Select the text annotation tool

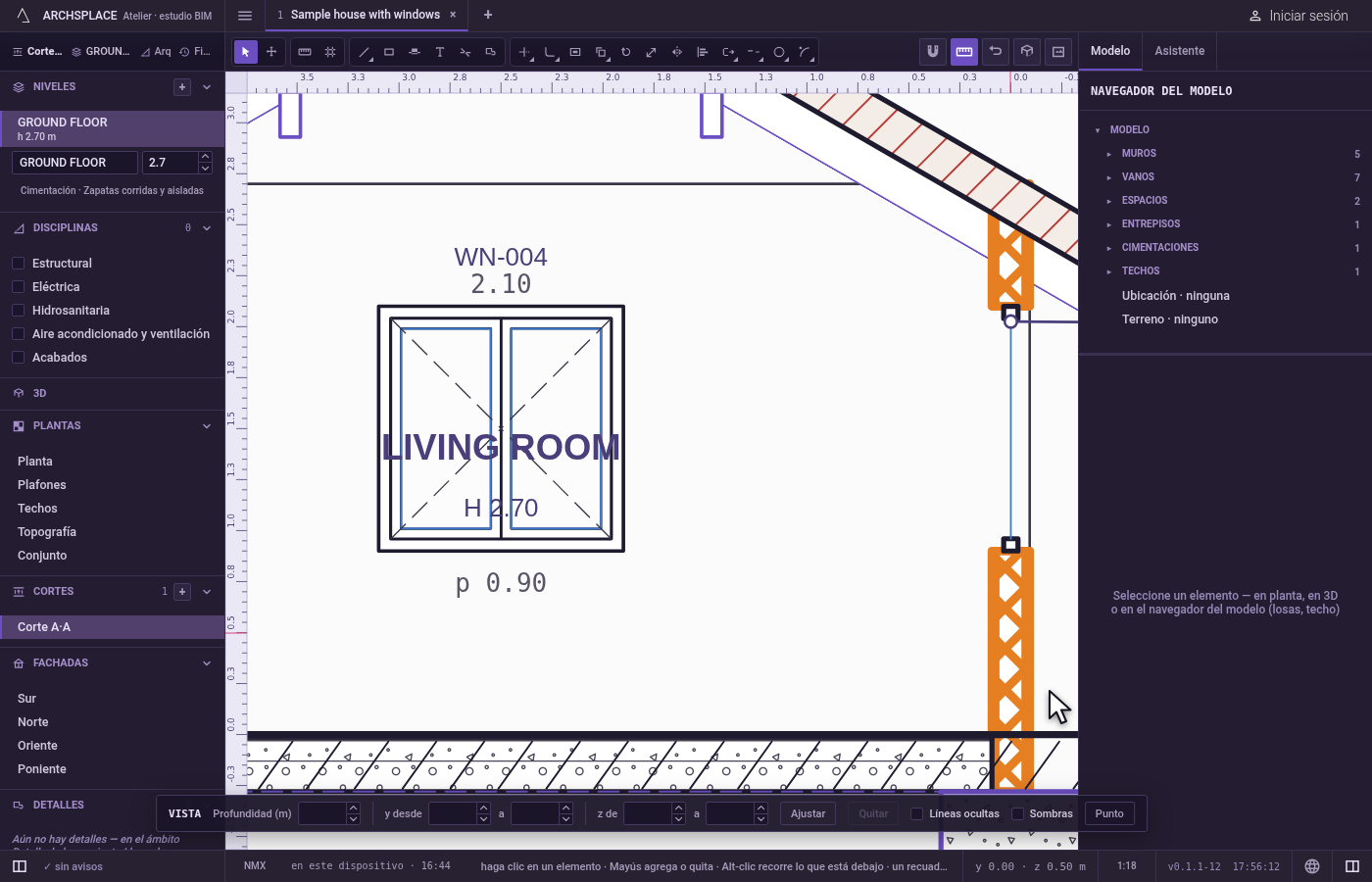pos(440,51)
